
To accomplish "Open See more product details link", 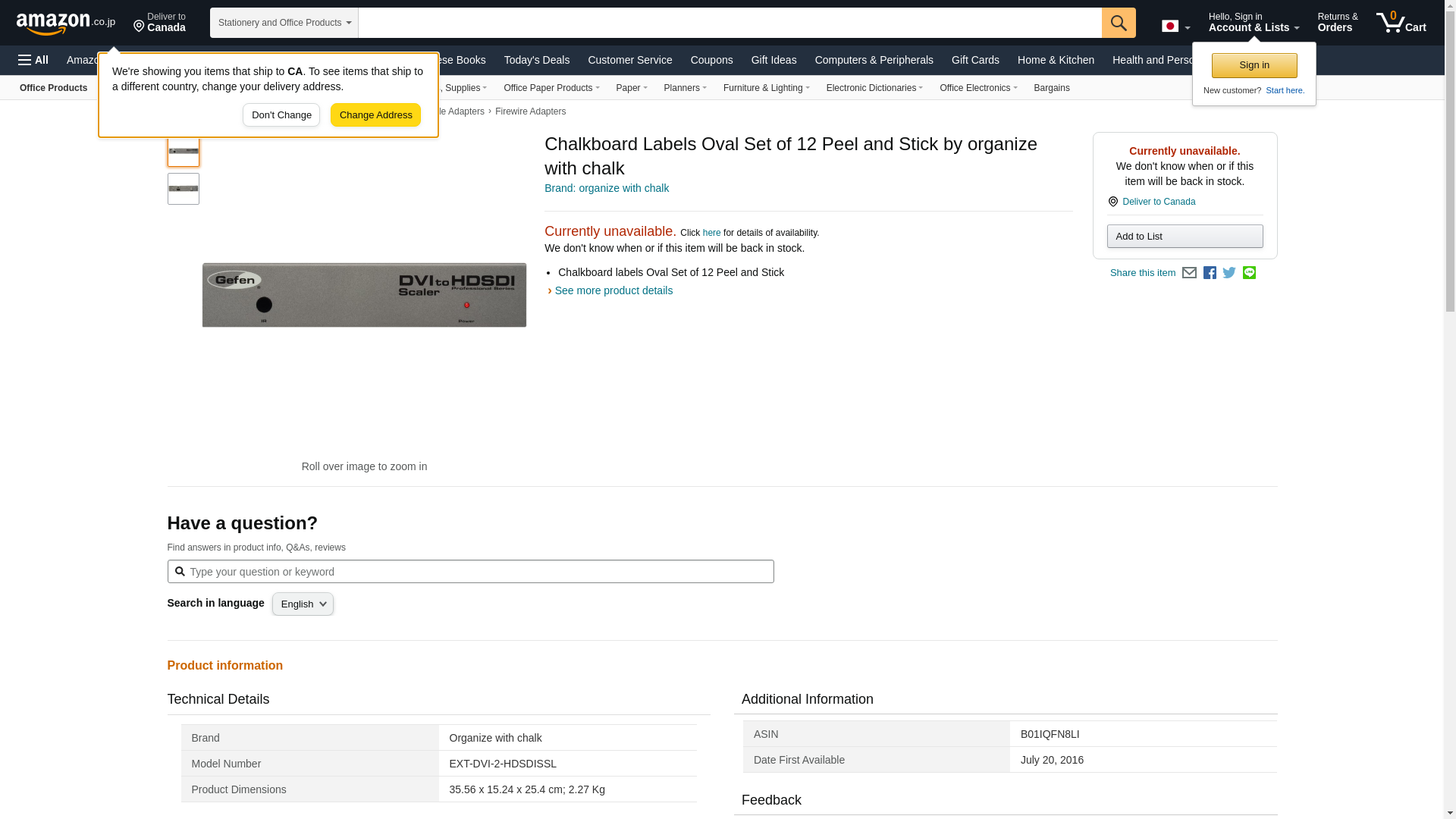I will [x=613, y=290].
